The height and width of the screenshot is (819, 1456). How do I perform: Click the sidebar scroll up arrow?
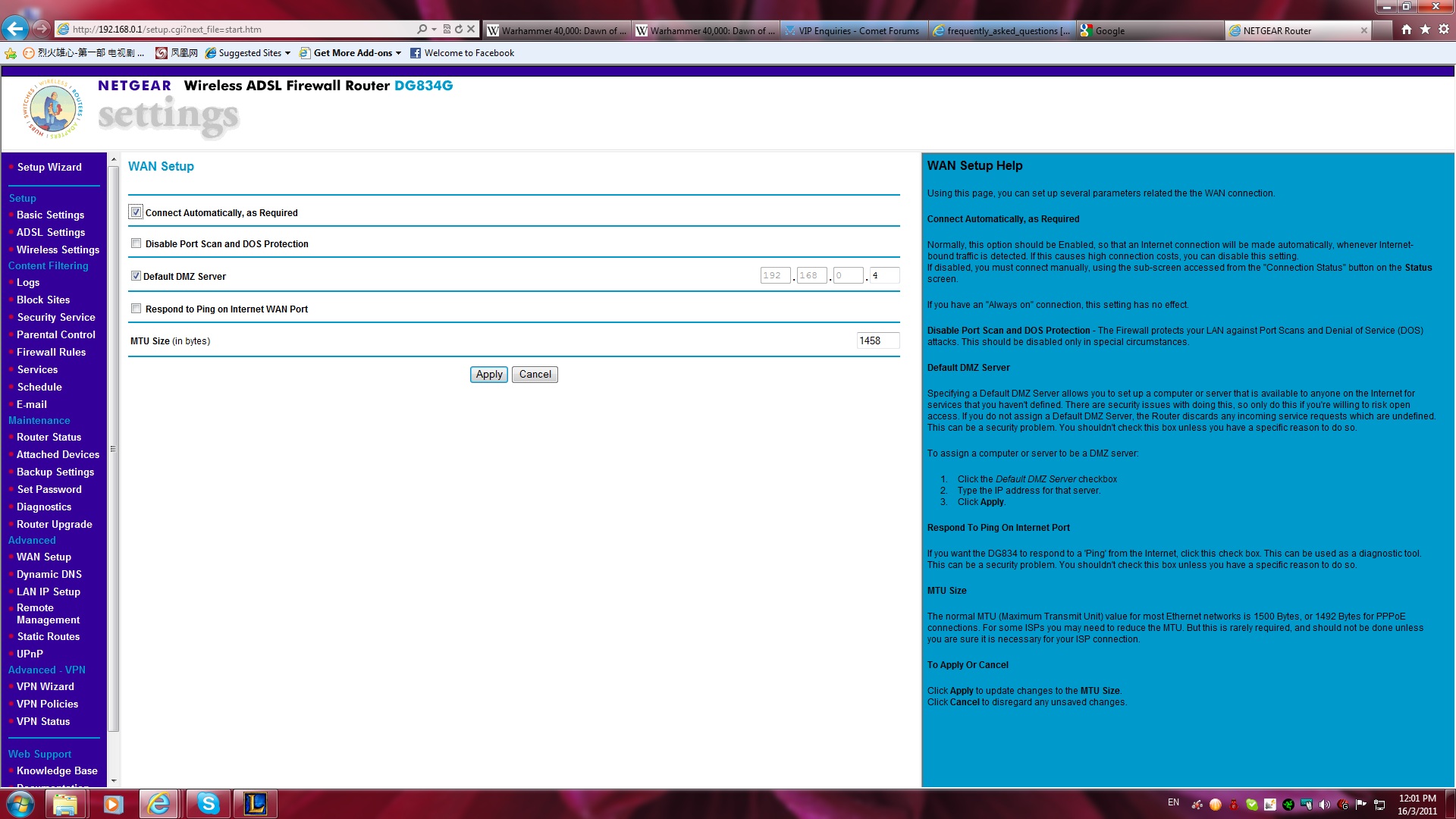click(114, 159)
